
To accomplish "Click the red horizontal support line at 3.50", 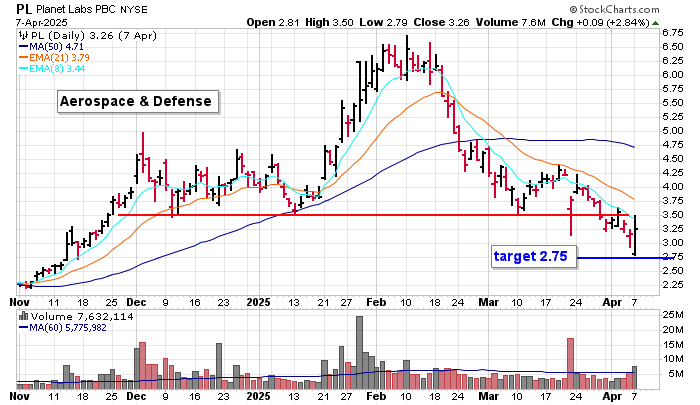I will click(375, 215).
